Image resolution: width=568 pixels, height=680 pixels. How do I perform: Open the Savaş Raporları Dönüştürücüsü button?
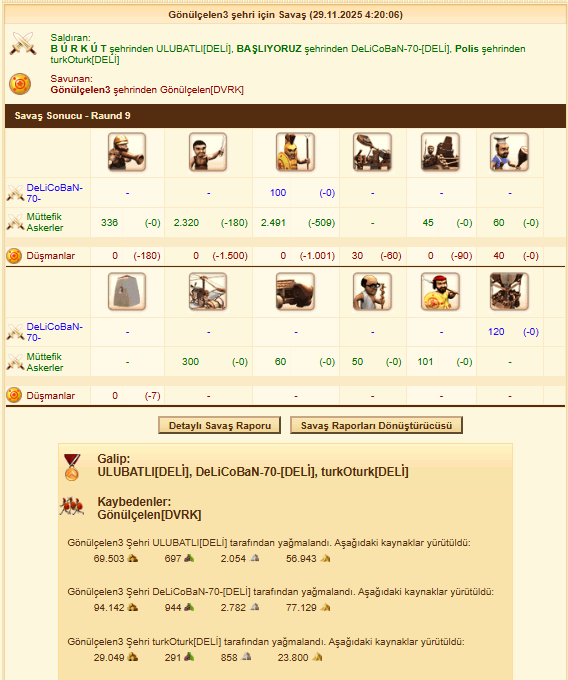(x=376, y=425)
